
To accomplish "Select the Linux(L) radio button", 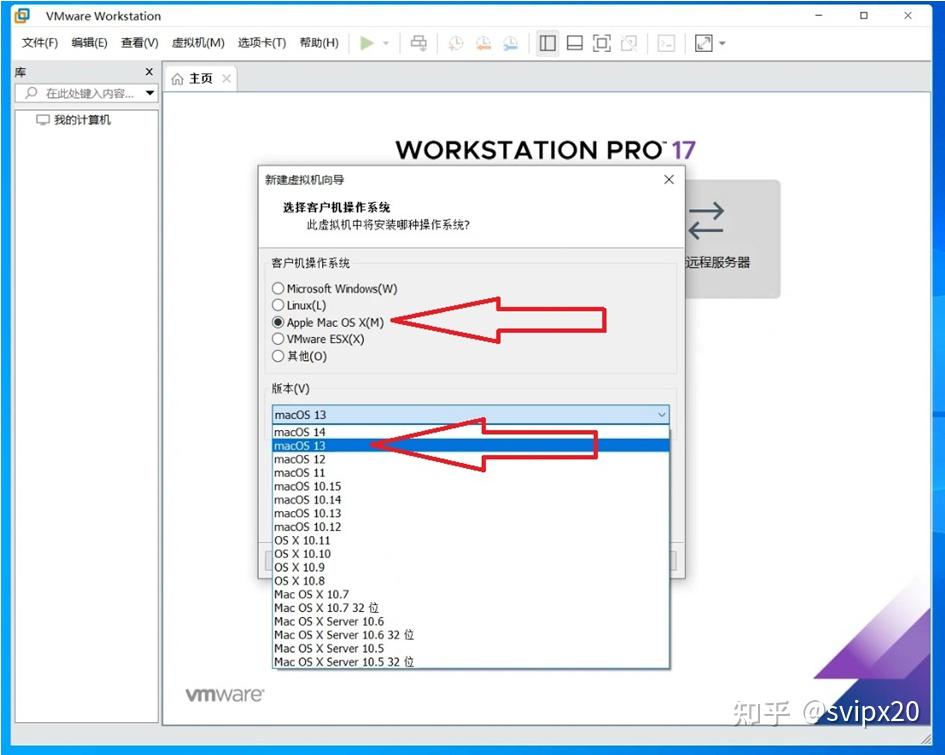I will [x=278, y=305].
